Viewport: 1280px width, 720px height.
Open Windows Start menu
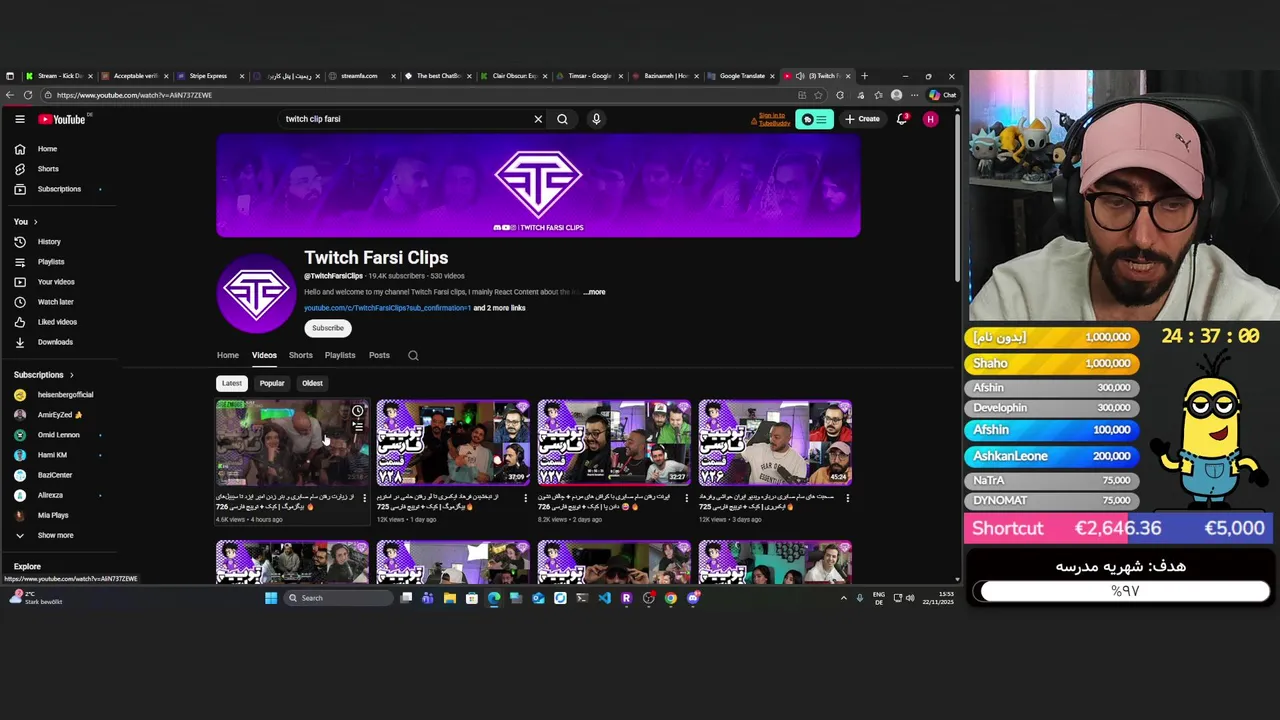pos(271,598)
